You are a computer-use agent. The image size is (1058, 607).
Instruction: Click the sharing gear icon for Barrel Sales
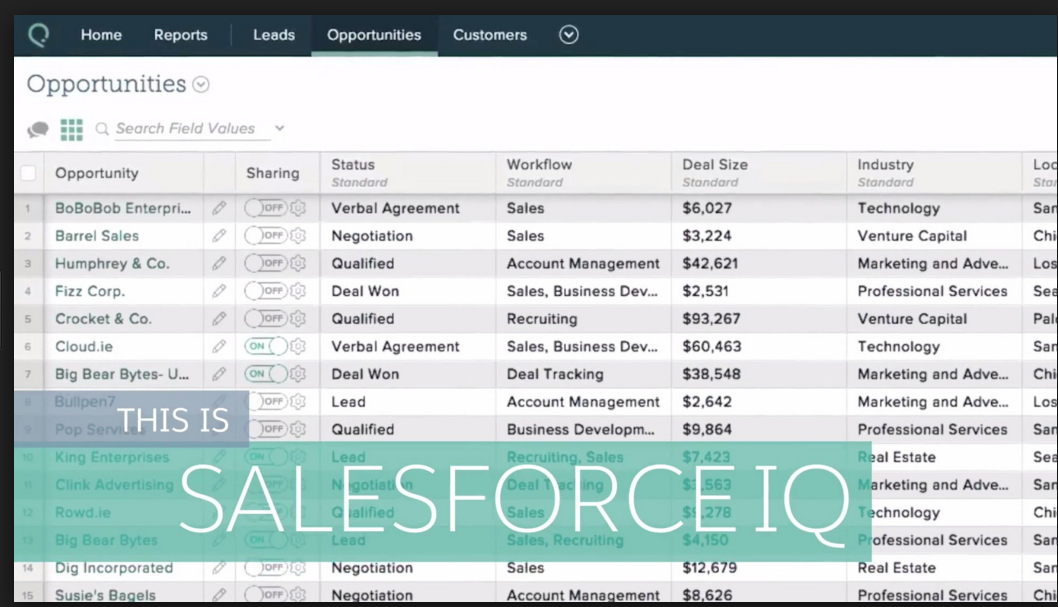(298, 235)
